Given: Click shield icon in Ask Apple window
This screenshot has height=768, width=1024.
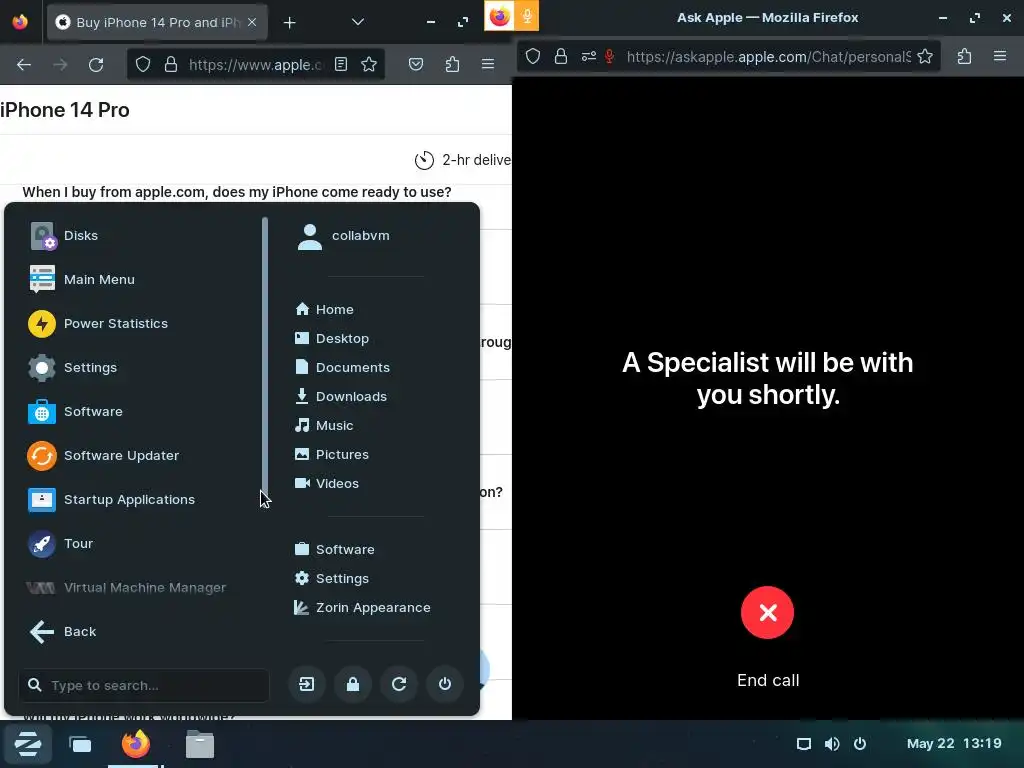Looking at the screenshot, I should tap(533, 56).
